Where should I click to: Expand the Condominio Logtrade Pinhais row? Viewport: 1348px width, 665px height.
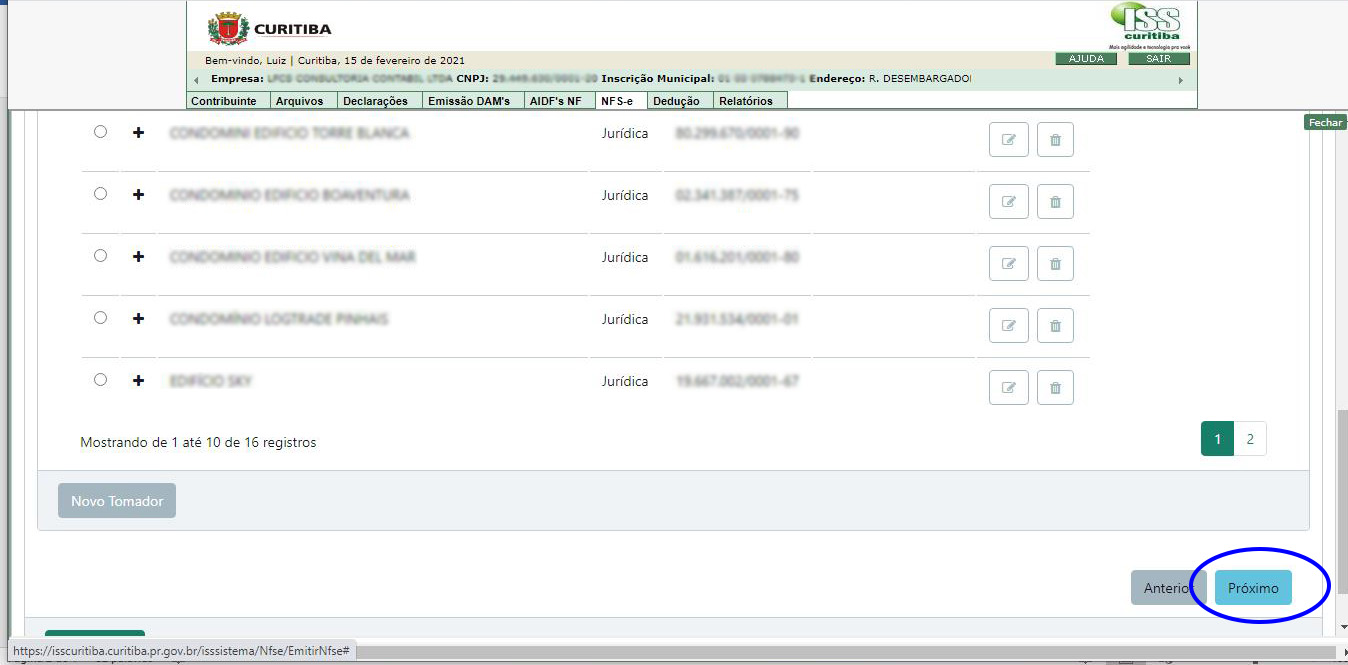click(138, 319)
